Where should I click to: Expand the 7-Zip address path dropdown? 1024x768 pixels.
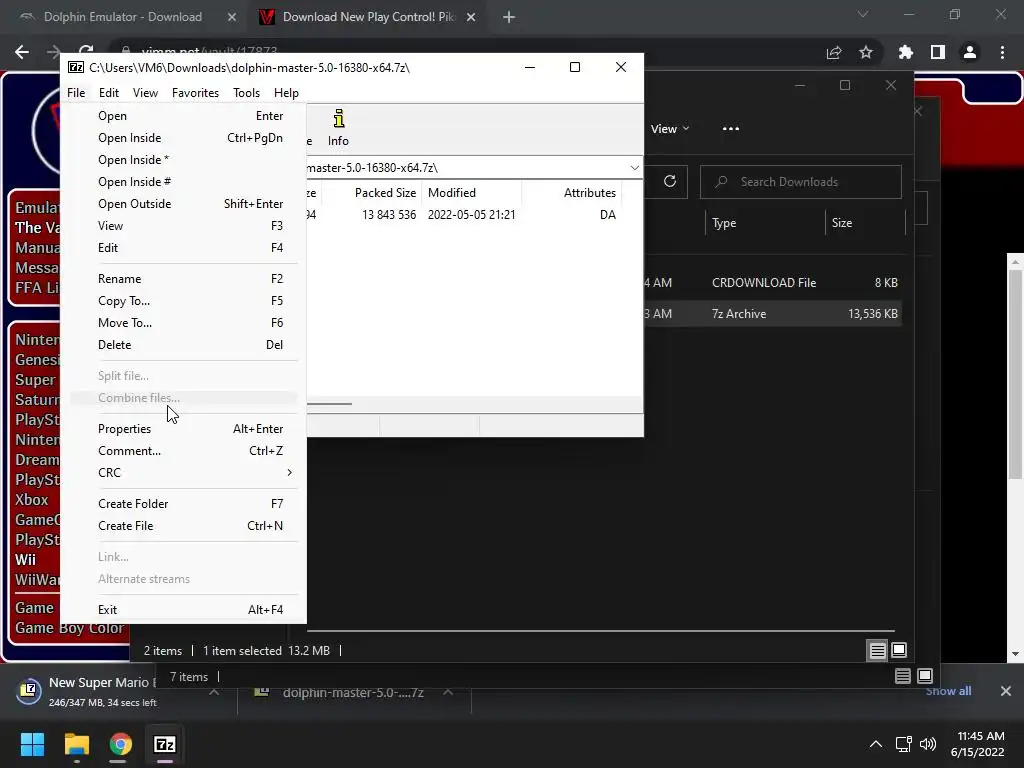pyautogui.click(x=634, y=168)
